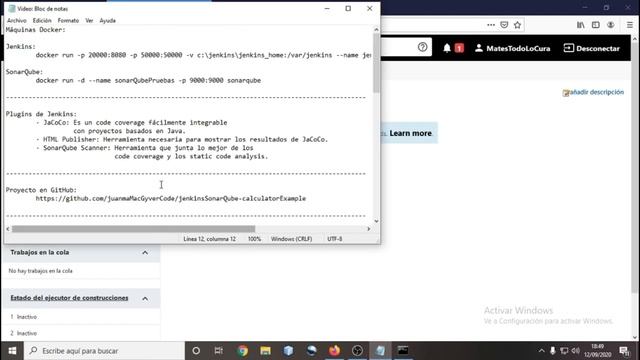Open Firefox from the taskbar
640x360 pixels.
[x=334, y=351]
